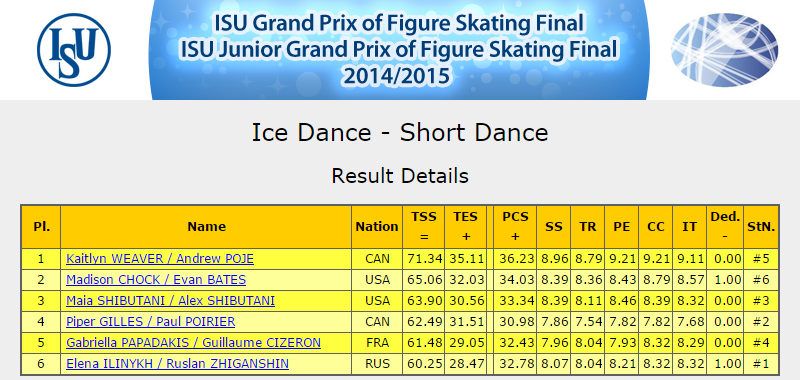Open Maia SHIBUTANI / Alex SHIBUTANI link
Viewport: 800px width, 380px height.
point(170,301)
